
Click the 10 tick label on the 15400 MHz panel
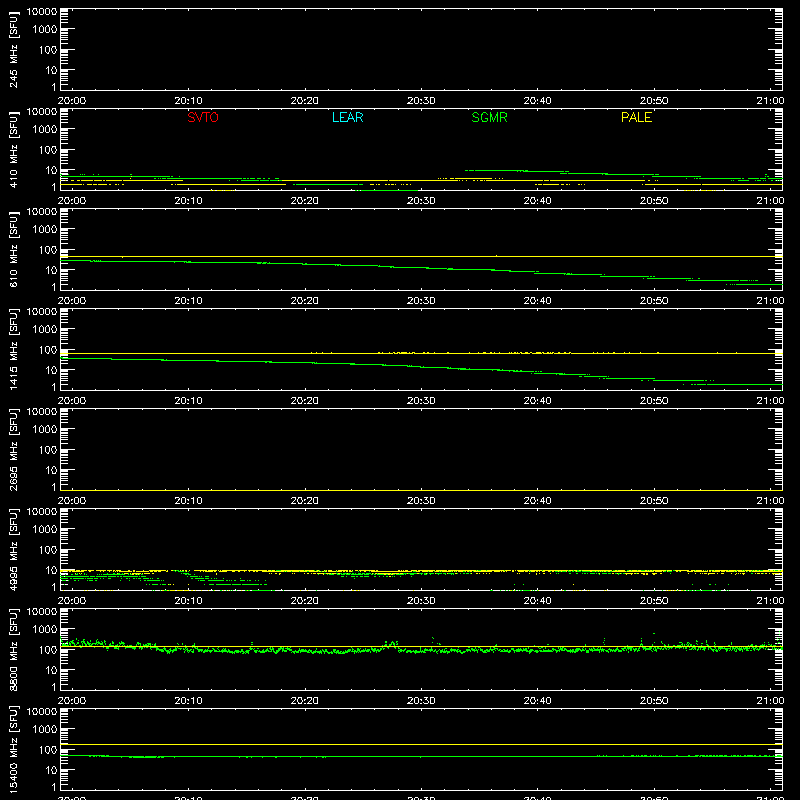pyautogui.click(x=51, y=770)
